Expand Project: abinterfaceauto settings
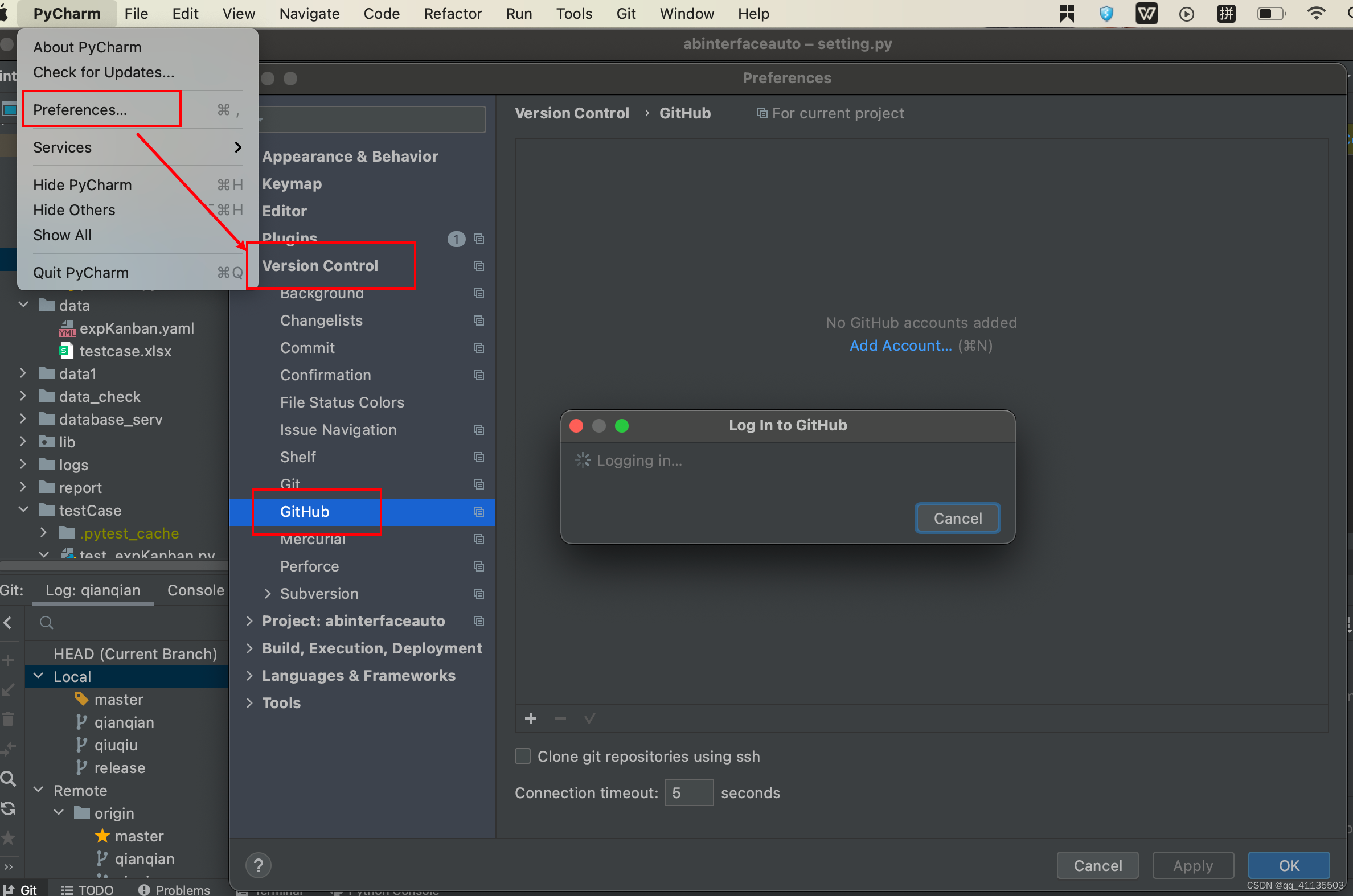1353x896 pixels. (x=249, y=621)
